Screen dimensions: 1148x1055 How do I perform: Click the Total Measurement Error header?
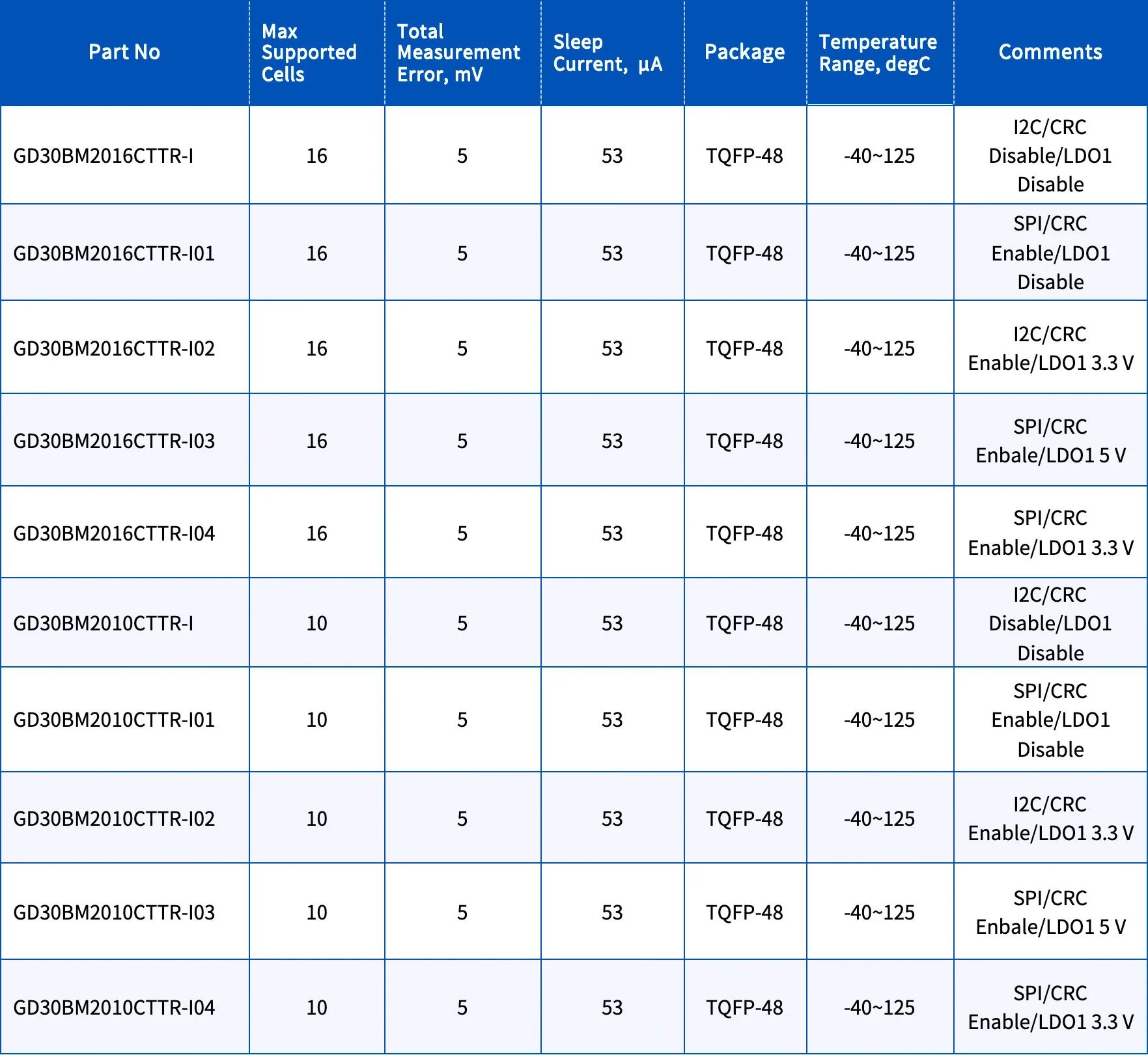click(x=458, y=53)
